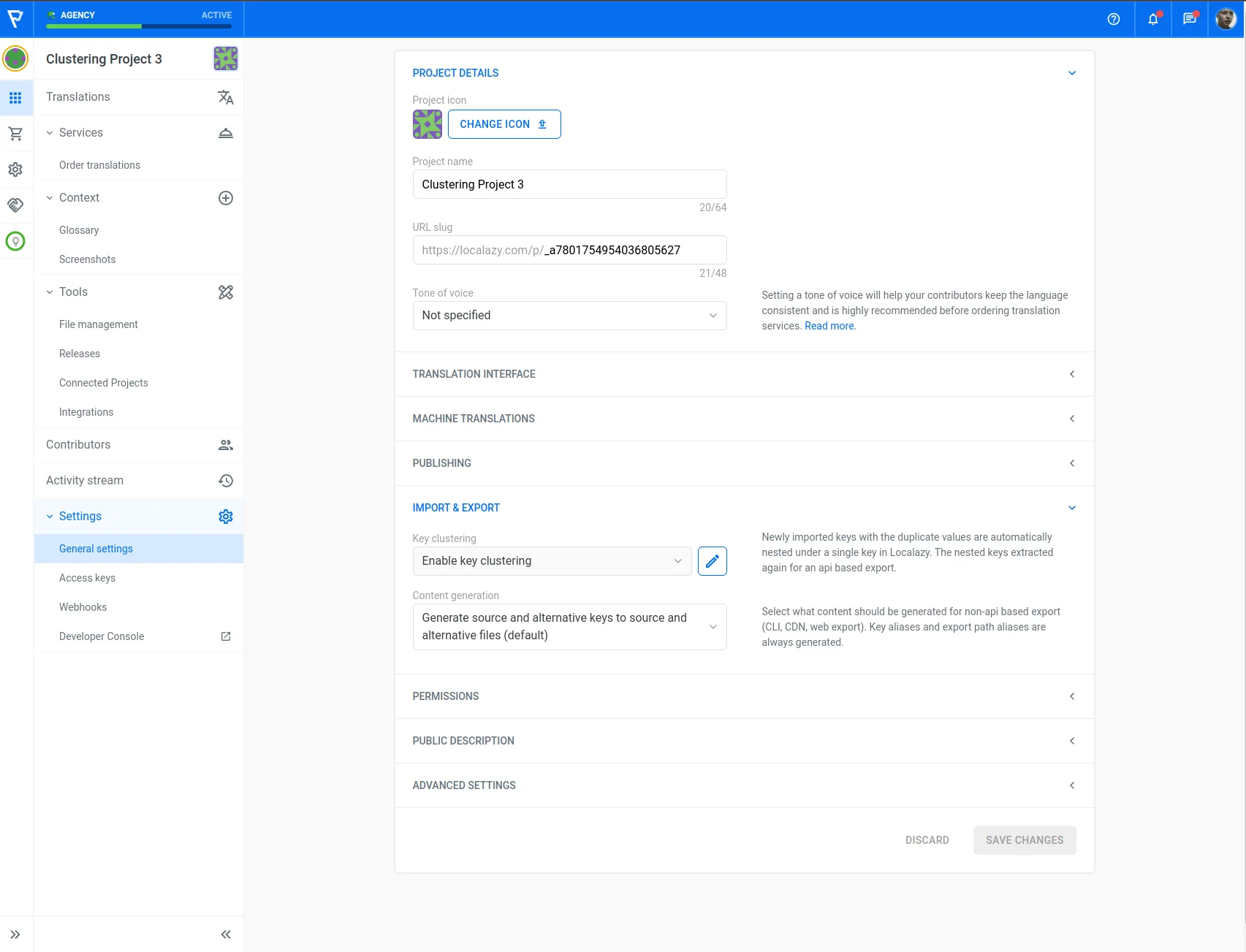Open the chat messages icon
The height and width of the screenshot is (952, 1246).
coord(1189,19)
